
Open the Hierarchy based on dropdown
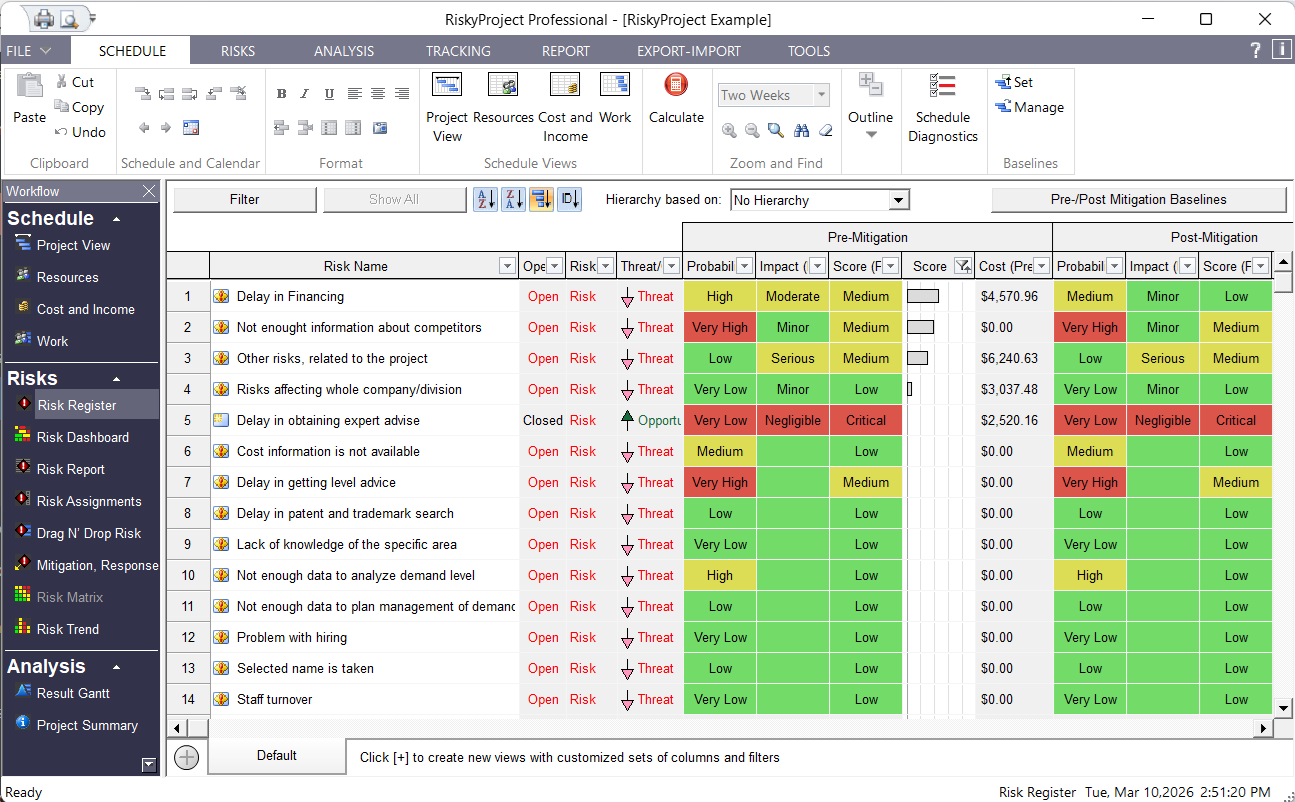899,199
